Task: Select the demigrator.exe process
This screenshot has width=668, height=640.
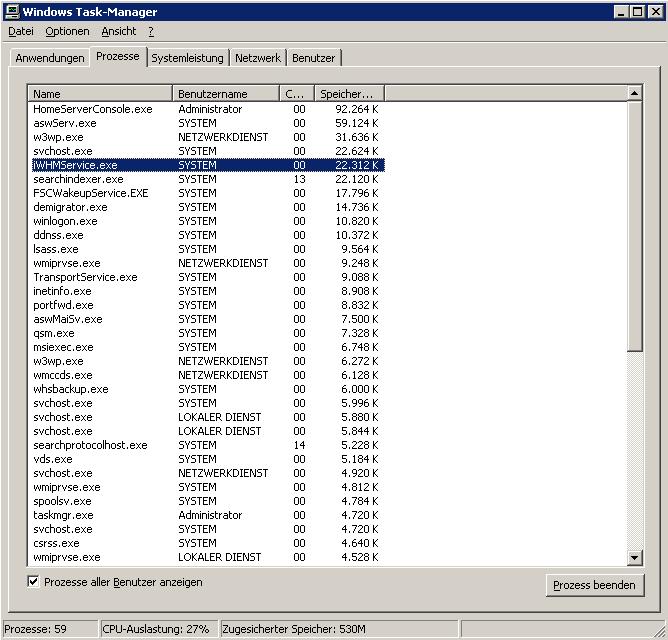Action: tap(208, 207)
